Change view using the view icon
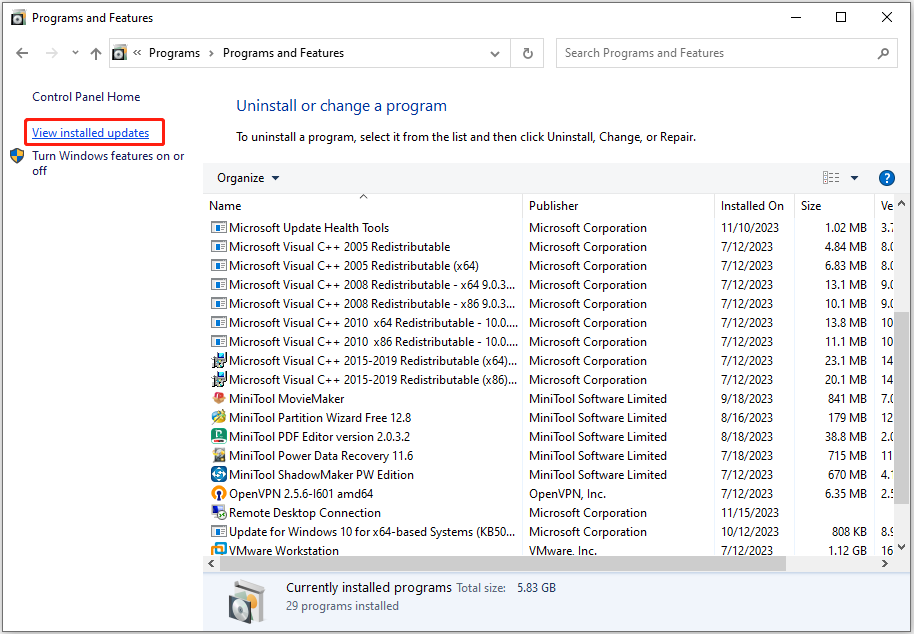Image resolution: width=914 pixels, height=634 pixels. [831, 178]
